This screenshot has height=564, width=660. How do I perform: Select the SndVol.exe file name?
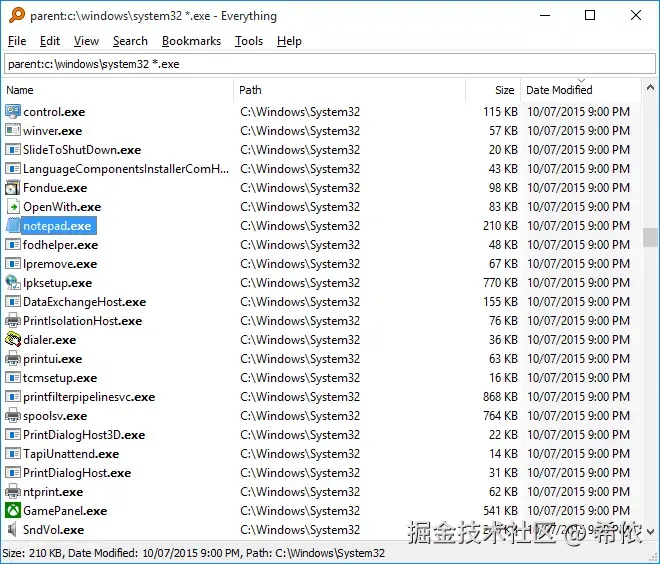pyautogui.click(x=53, y=530)
